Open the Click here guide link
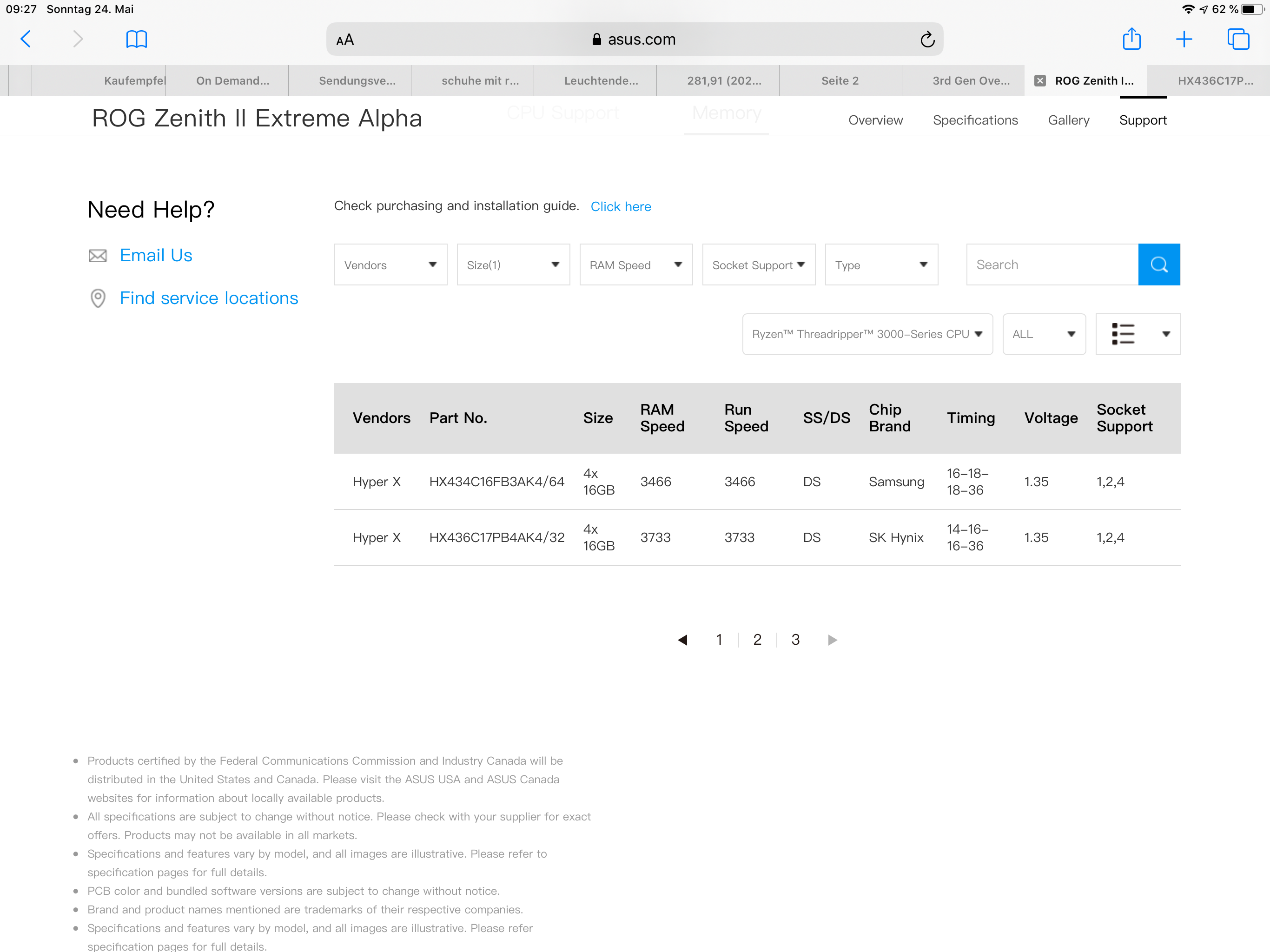Screen dimensions: 1270x952 point(620,207)
